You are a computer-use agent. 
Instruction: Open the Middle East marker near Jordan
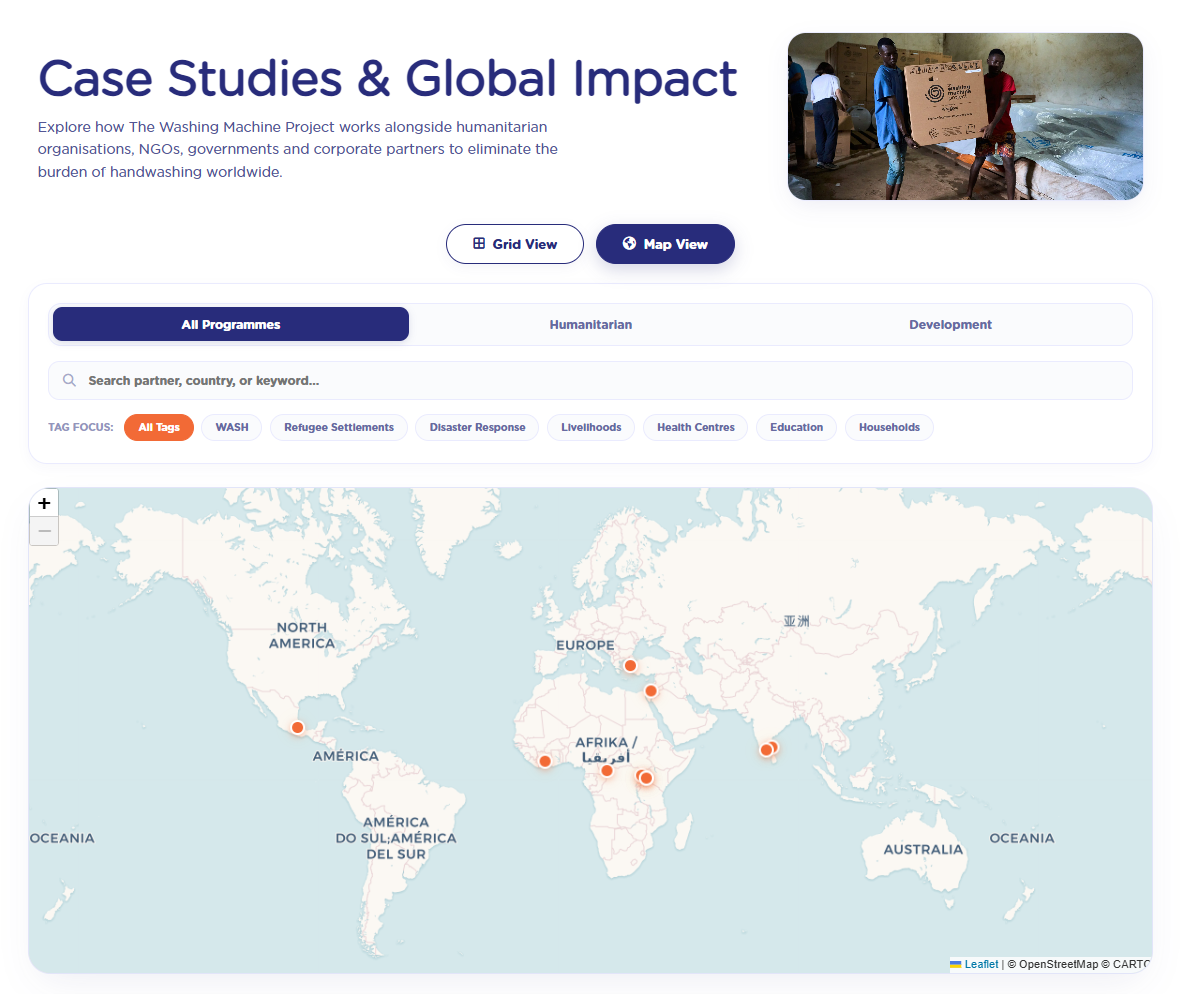(651, 691)
